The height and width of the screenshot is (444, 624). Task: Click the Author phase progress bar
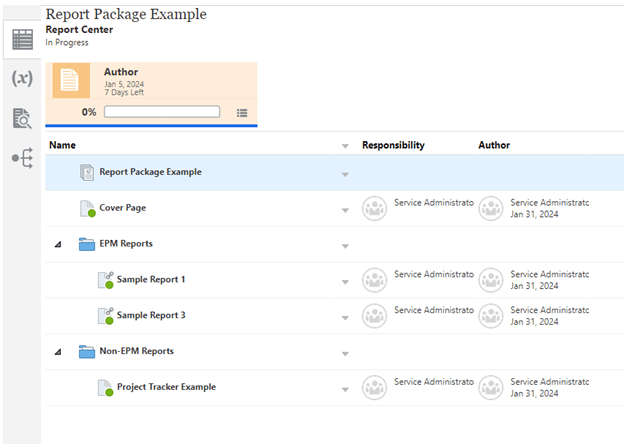tap(161, 112)
